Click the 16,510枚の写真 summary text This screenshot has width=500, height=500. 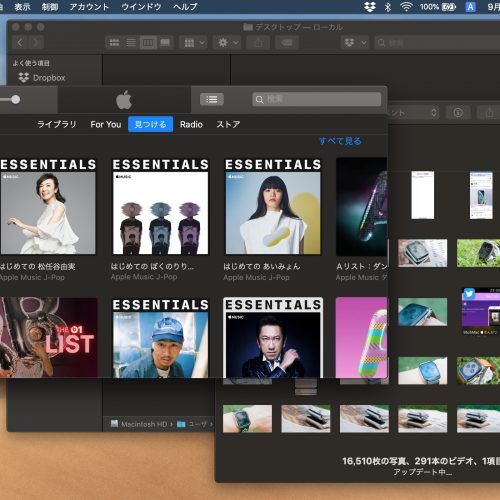click(421, 461)
